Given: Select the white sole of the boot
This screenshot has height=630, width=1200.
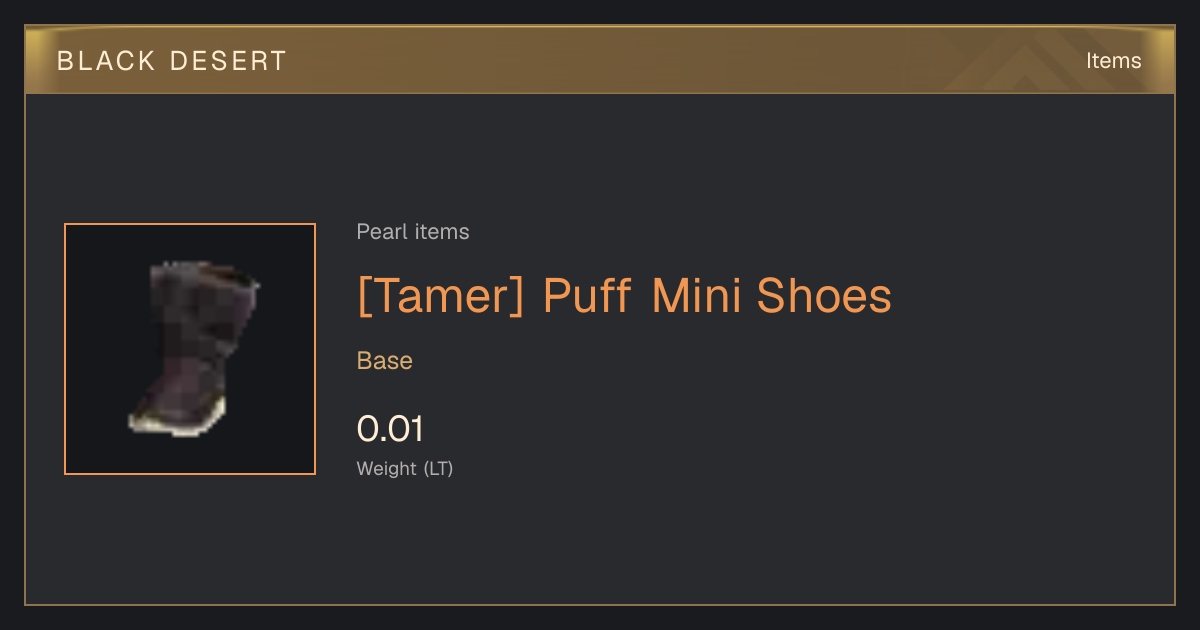Looking at the screenshot, I should (180, 423).
